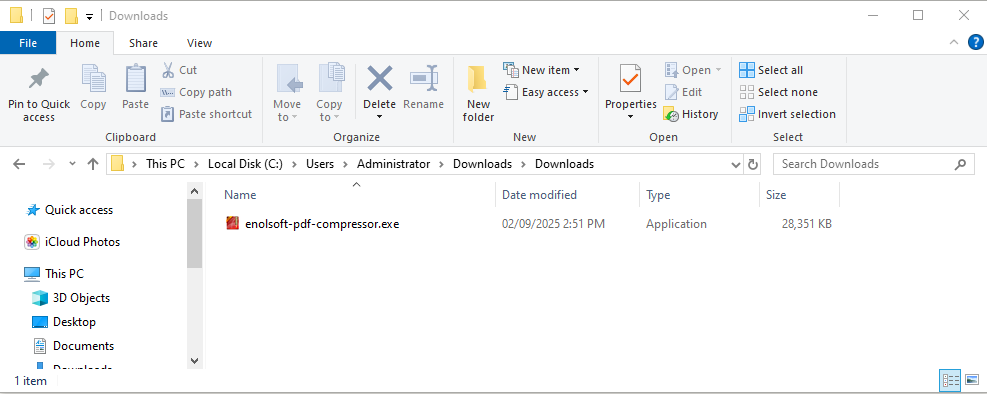Sort by Size column header
Screen dimensions: 987x394
point(799,195)
